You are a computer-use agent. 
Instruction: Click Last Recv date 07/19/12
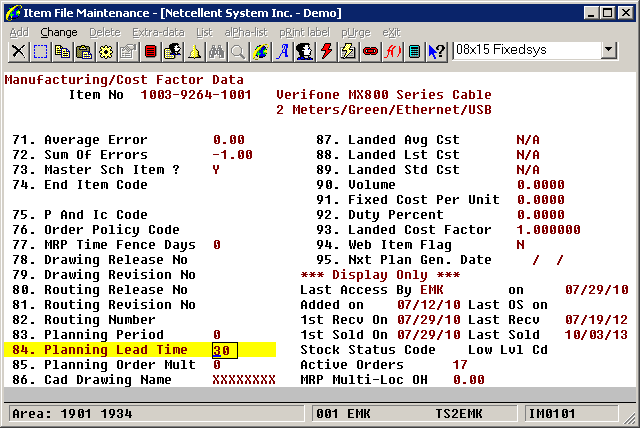[596, 320]
